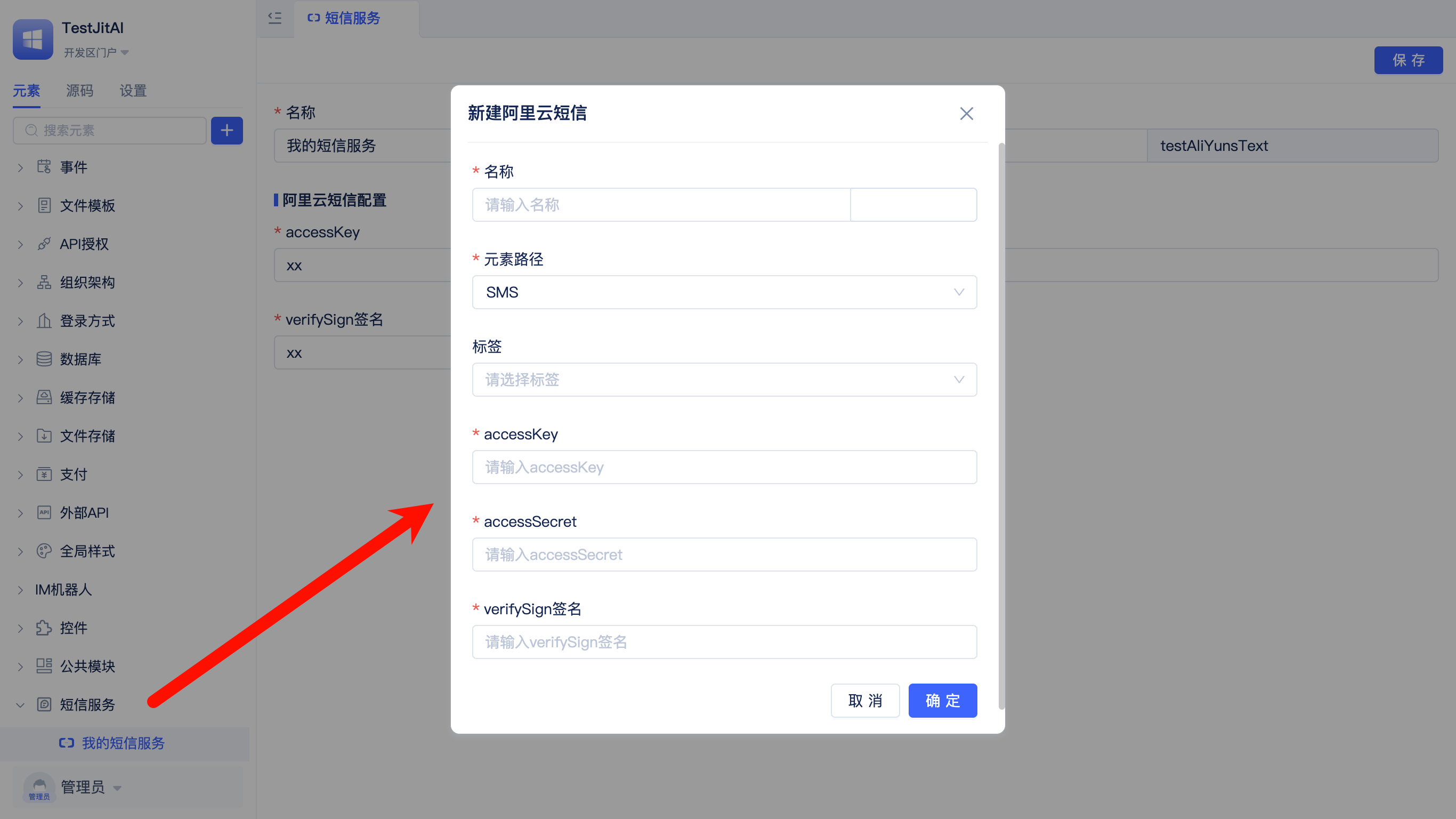
Task: Click the 保存 save button
Action: point(1409,60)
